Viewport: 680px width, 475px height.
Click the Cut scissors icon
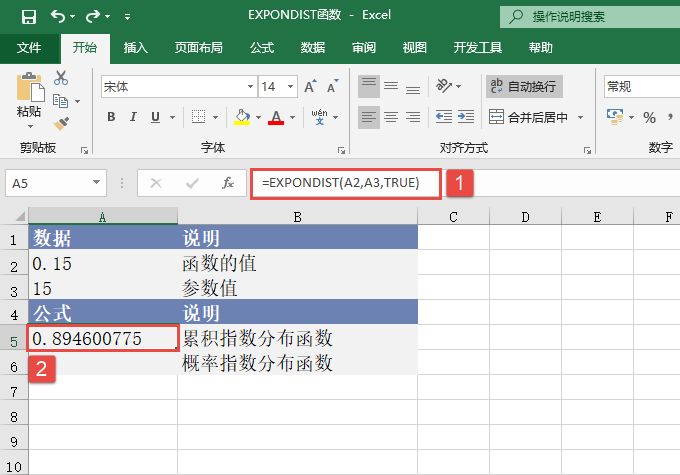point(61,78)
